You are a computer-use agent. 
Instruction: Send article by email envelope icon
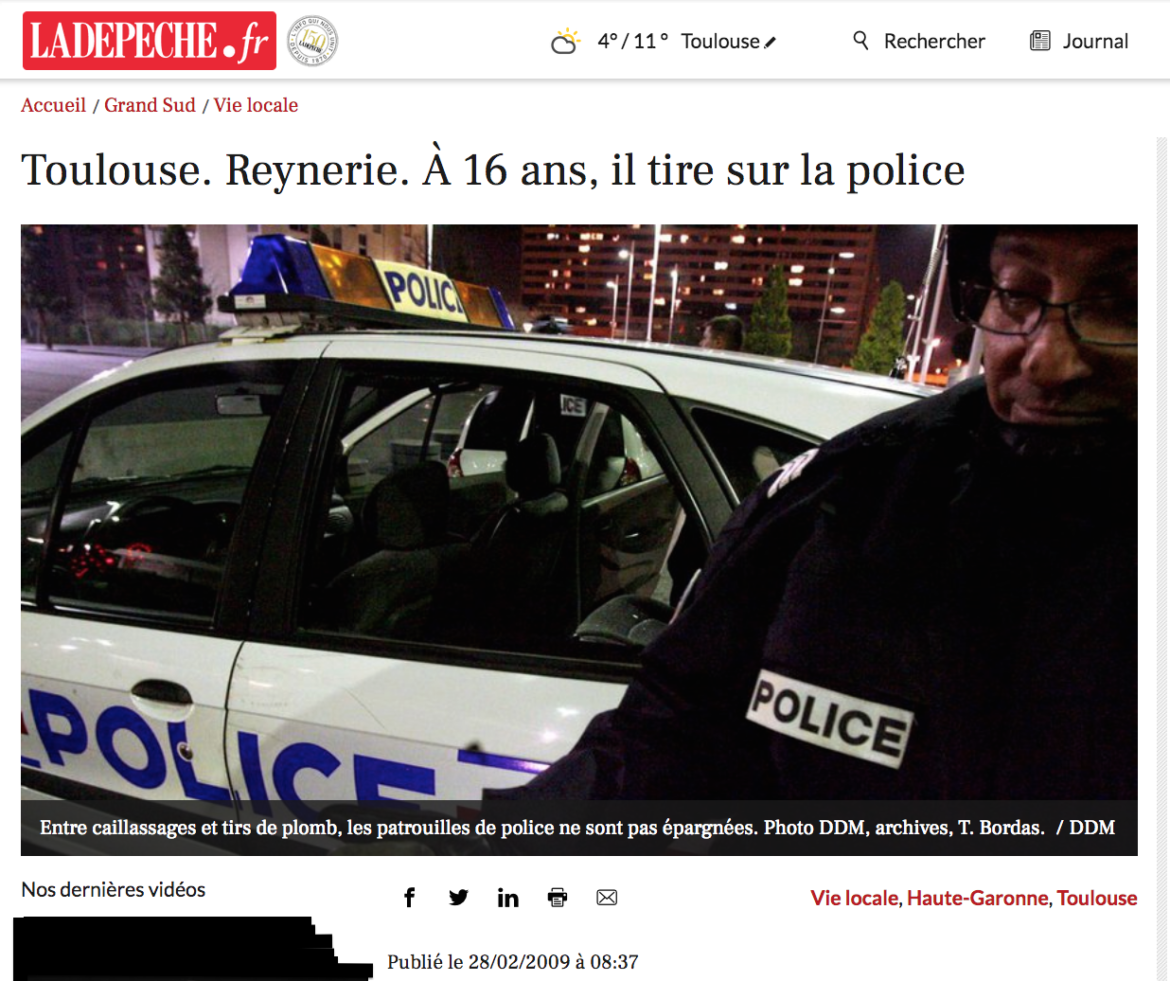pyautogui.click(x=607, y=897)
